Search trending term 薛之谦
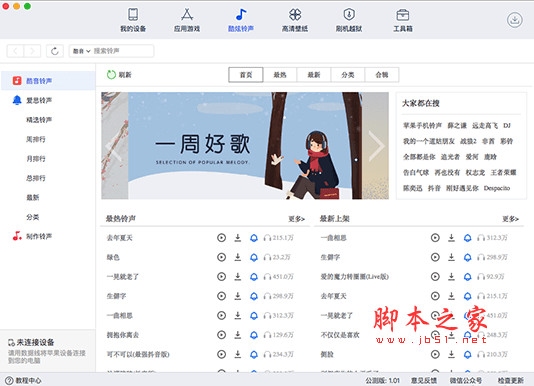534x386 pixels. (x=457, y=125)
